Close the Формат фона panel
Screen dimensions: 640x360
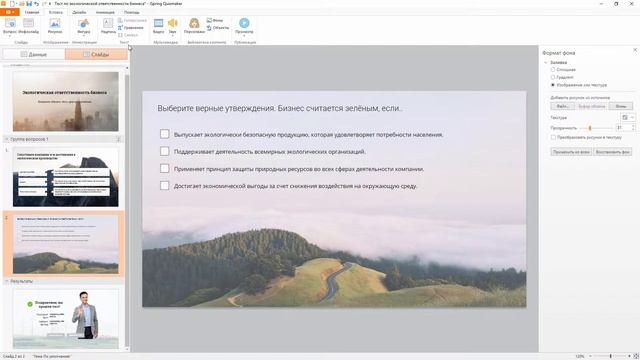(635, 50)
